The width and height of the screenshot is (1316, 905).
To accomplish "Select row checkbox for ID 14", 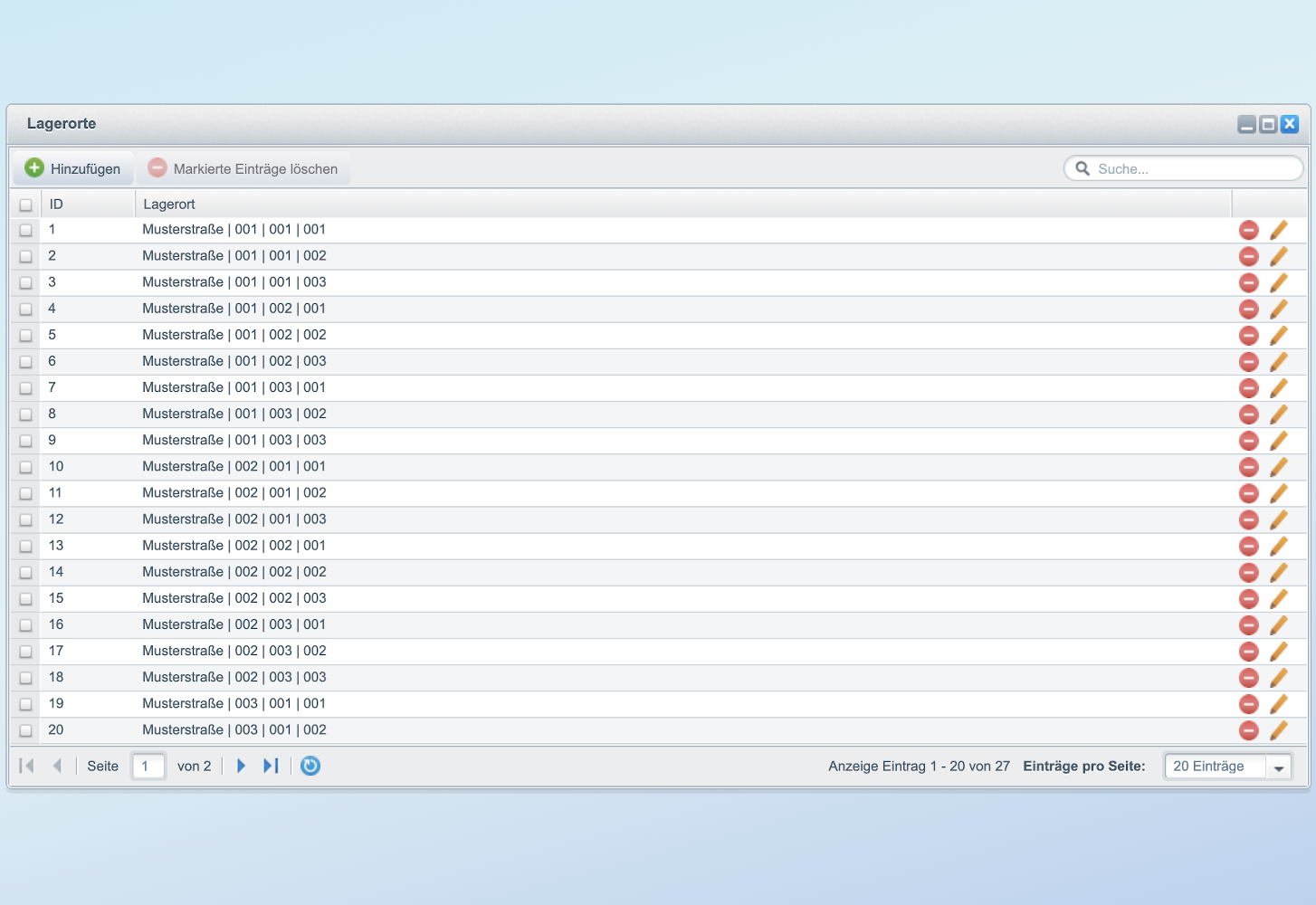I will pyautogui.click(x=25, y=572).
